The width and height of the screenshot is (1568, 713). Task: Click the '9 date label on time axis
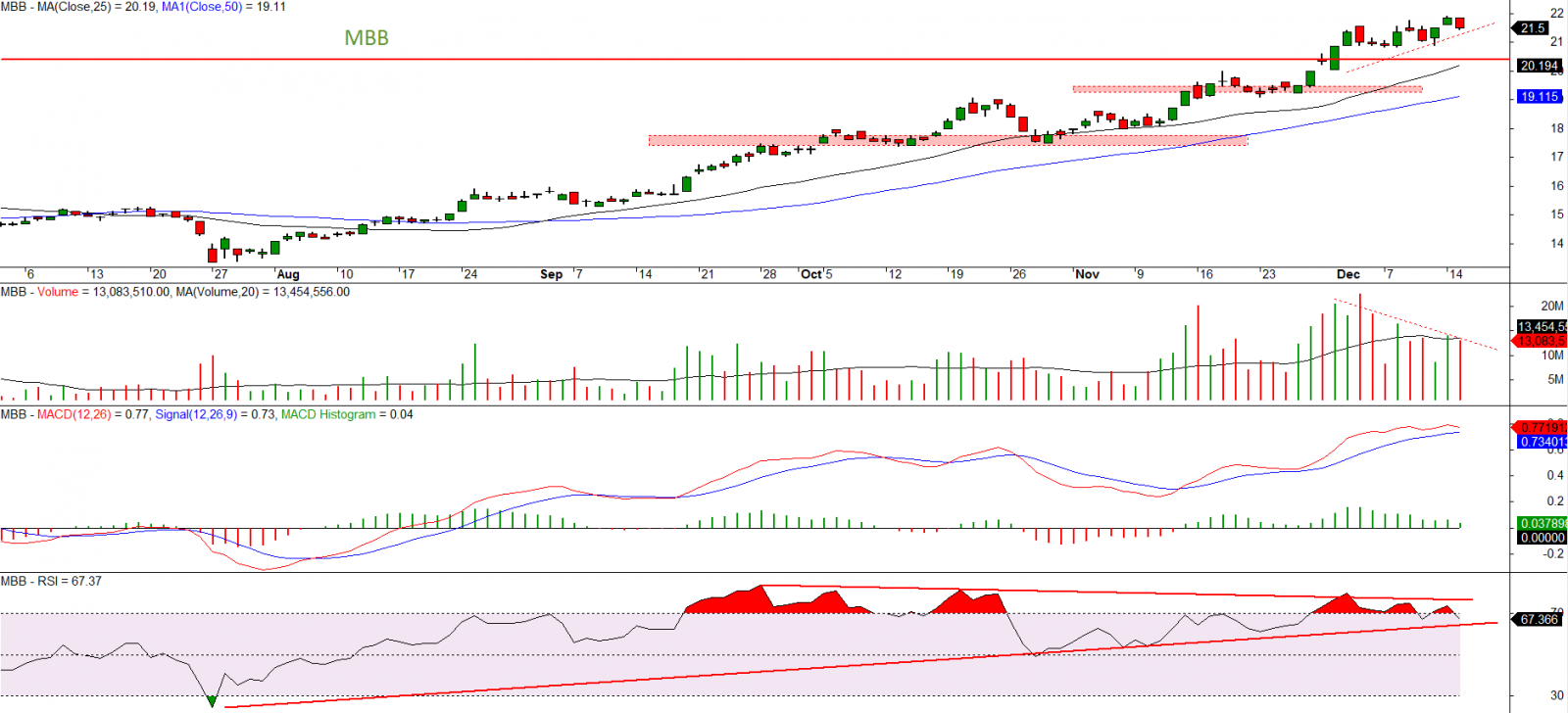point(1139,274)
